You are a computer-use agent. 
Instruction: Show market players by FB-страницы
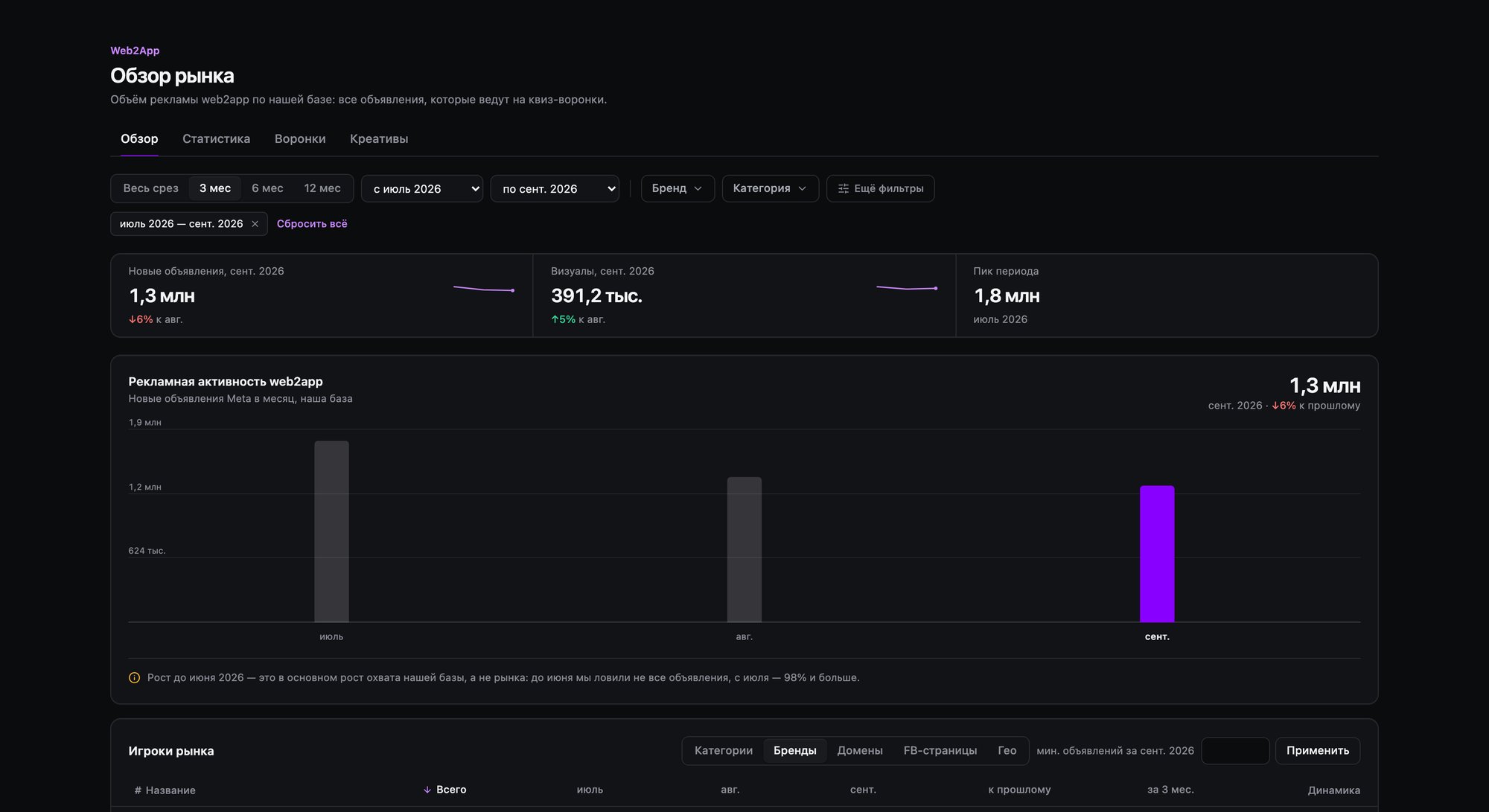(940, 751)
